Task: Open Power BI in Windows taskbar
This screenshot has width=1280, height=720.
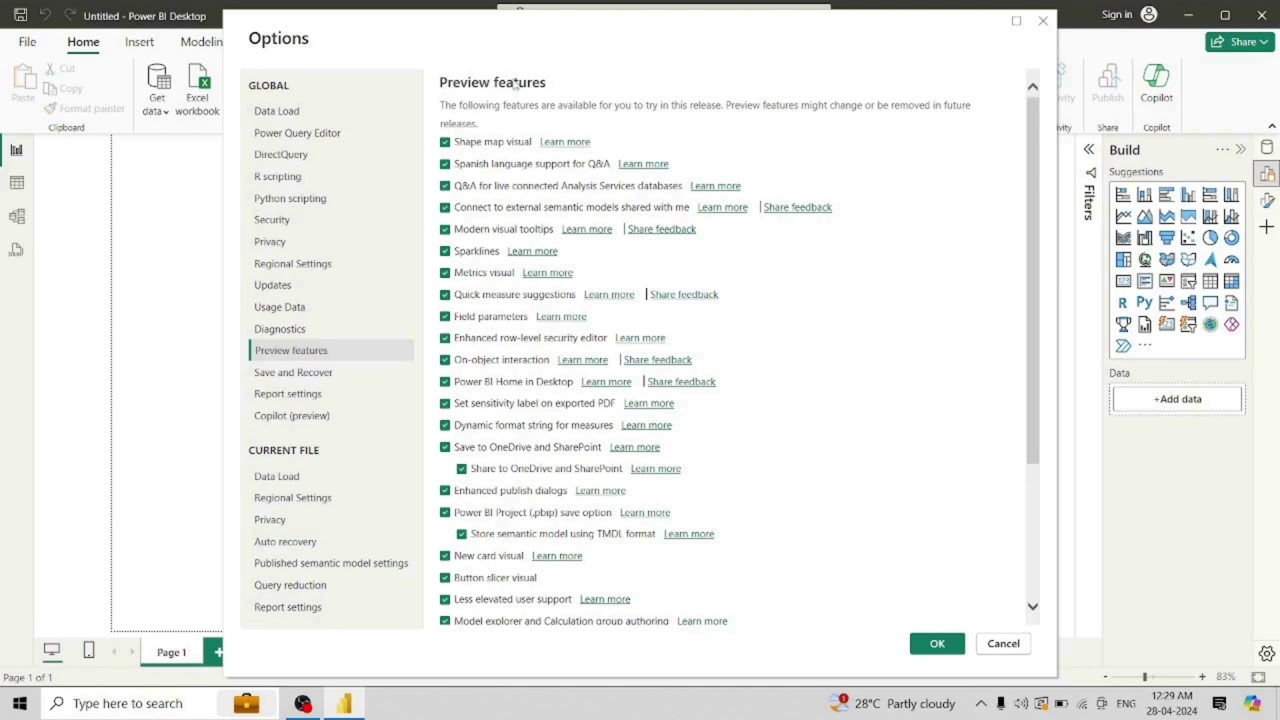Action: tap(344, 704)
